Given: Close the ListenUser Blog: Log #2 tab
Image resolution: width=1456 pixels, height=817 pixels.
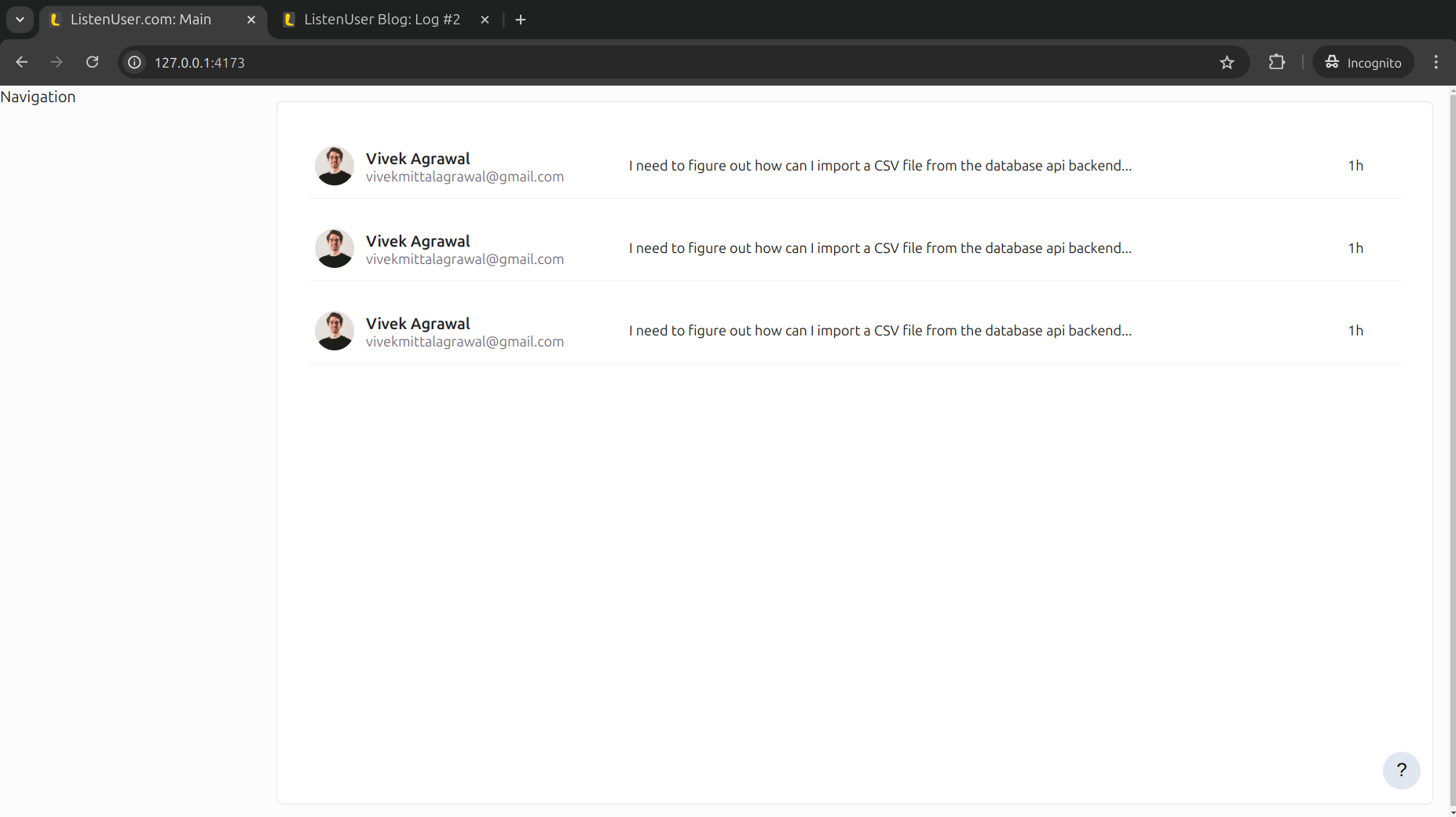Looking at the screenshot, I should tap(485, 20).
